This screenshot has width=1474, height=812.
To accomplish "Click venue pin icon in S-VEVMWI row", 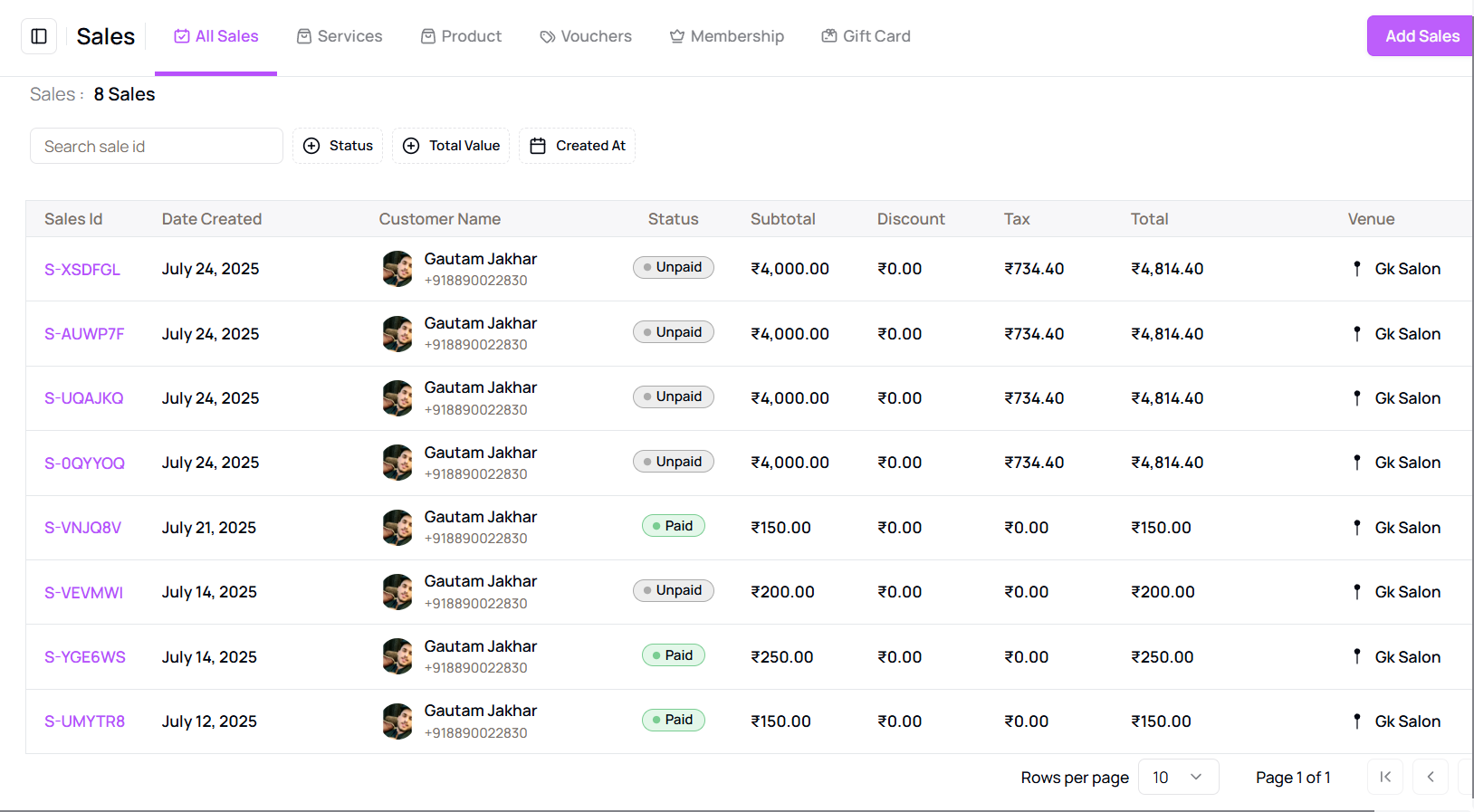I will [x=1357, y=592].
